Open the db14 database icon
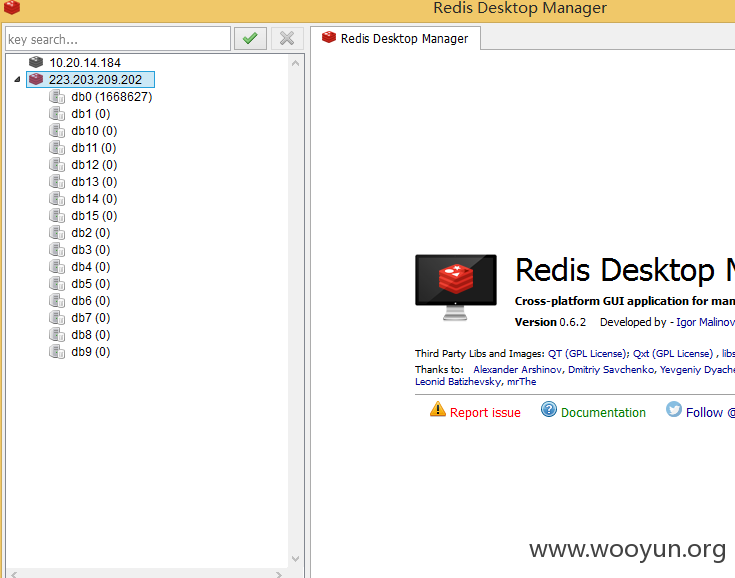The width and height of the screenshot is (735, 578). (x=57, y=199)
